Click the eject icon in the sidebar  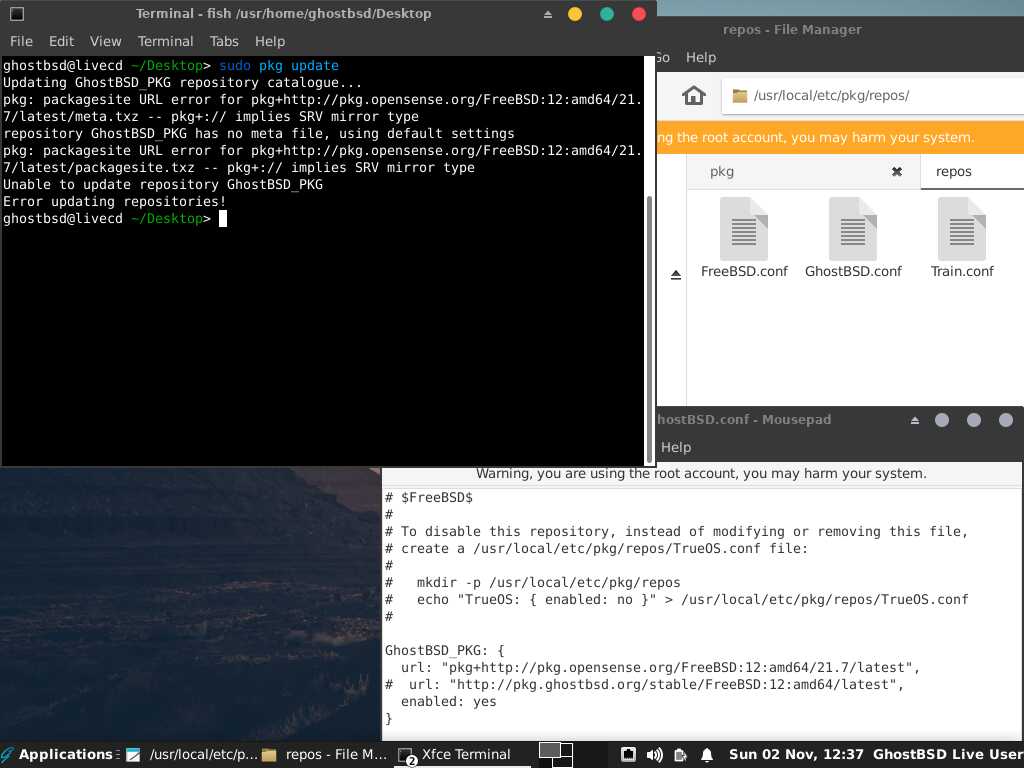(676, 275)
